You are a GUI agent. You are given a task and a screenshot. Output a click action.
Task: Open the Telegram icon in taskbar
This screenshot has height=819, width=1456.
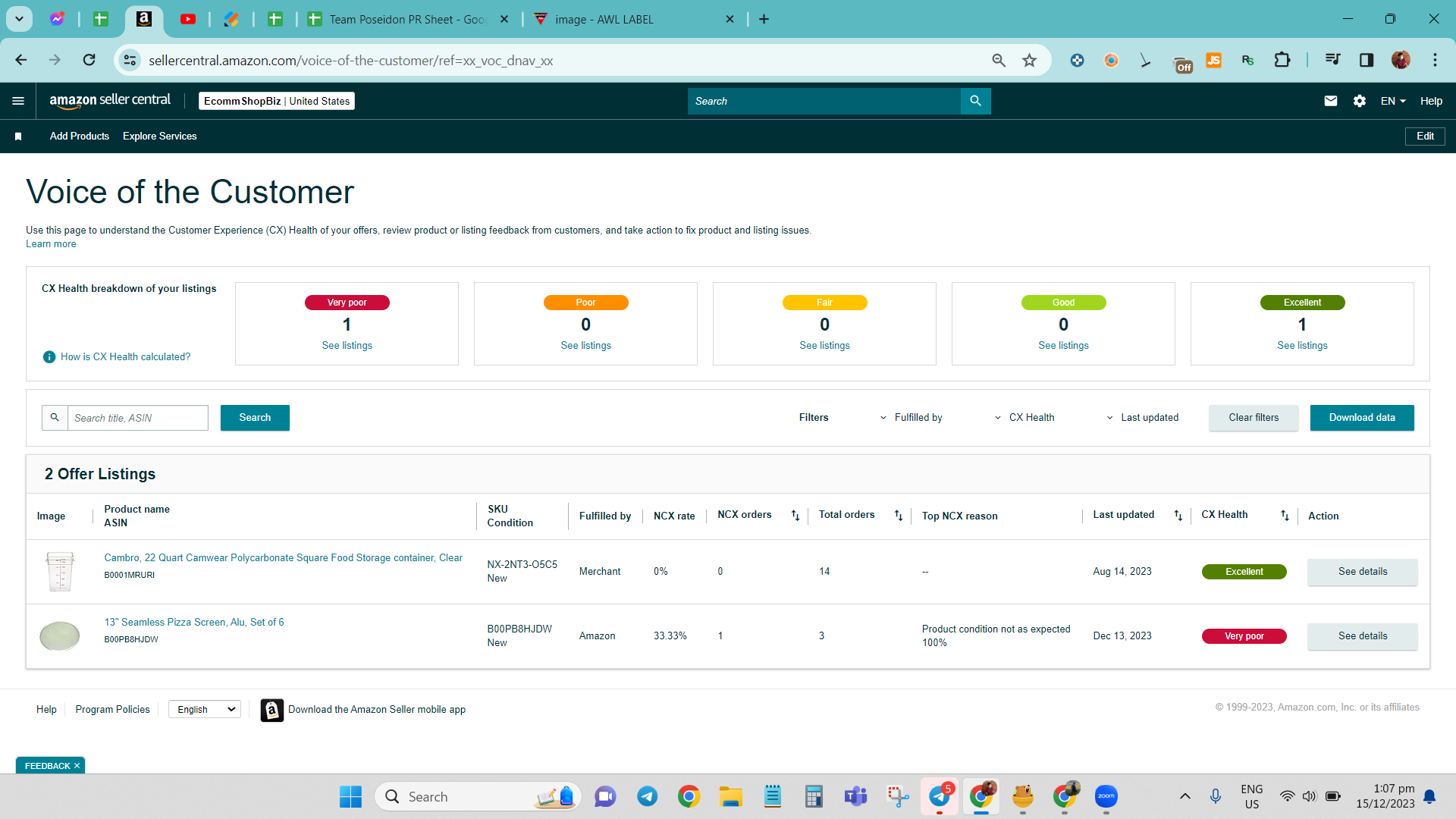point(647,796)
